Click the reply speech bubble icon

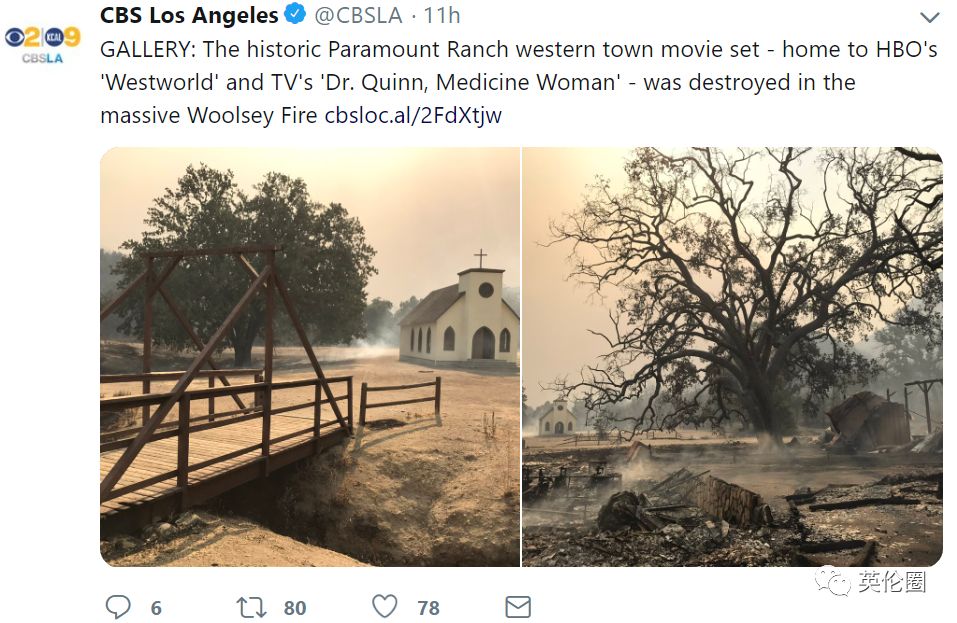(x=118, y=607)
